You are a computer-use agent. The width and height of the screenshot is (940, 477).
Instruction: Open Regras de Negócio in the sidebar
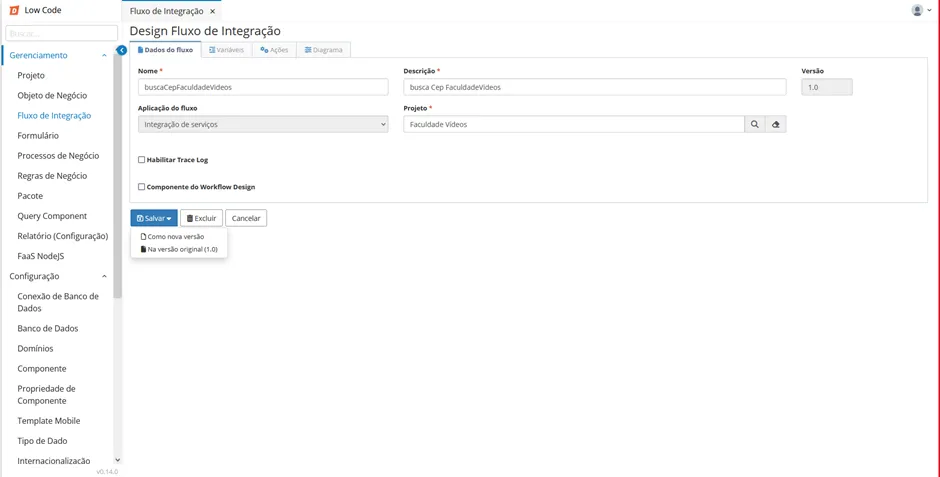(x=52, y=176)
